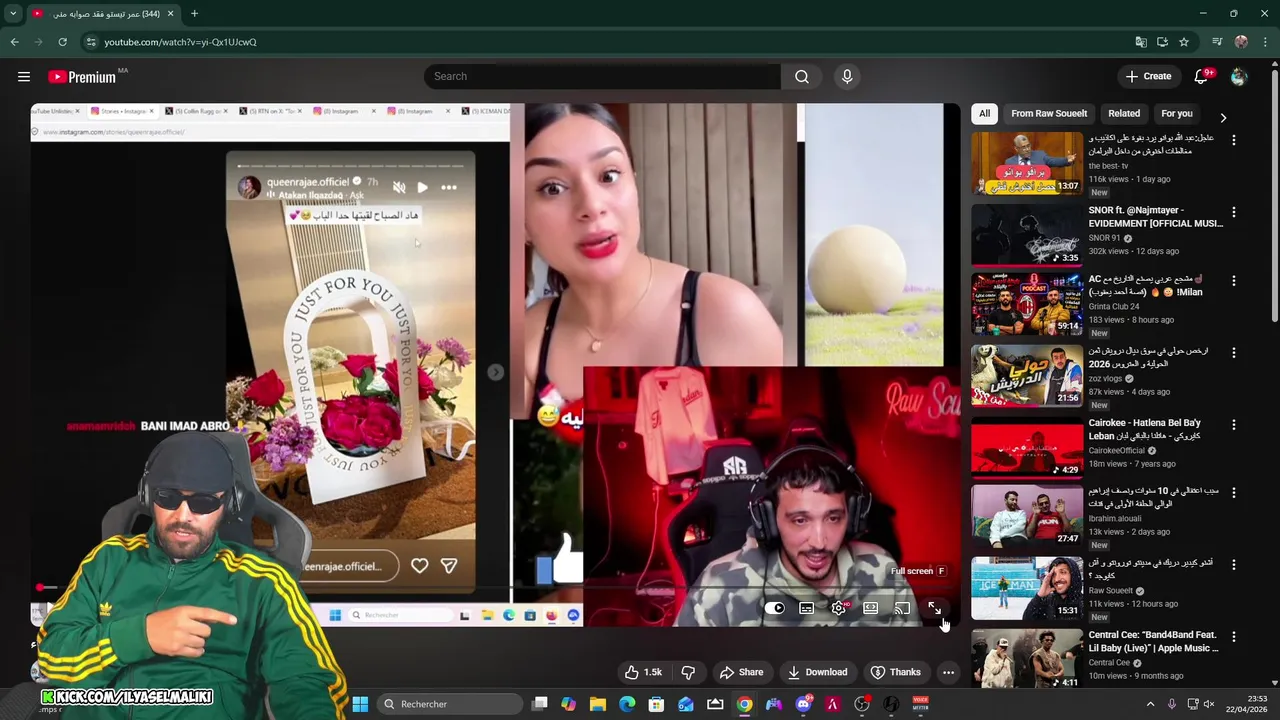Select the All filter chip
The width and height of the screenshot is (1280, 720).
pyautogui.click(x=984, y=114)
